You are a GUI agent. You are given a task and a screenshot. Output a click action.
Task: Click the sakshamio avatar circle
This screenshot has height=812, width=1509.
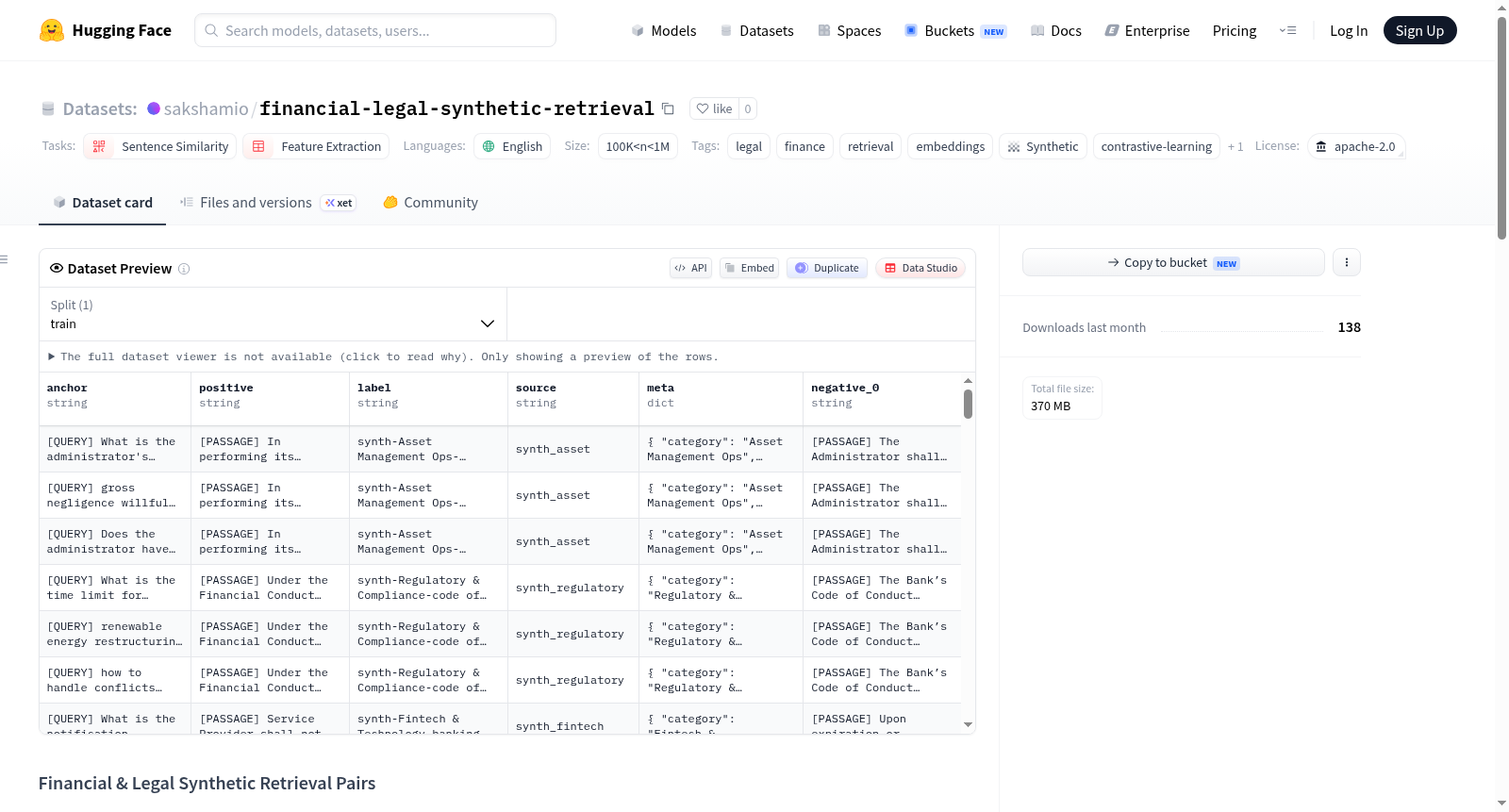coord(154,108)
